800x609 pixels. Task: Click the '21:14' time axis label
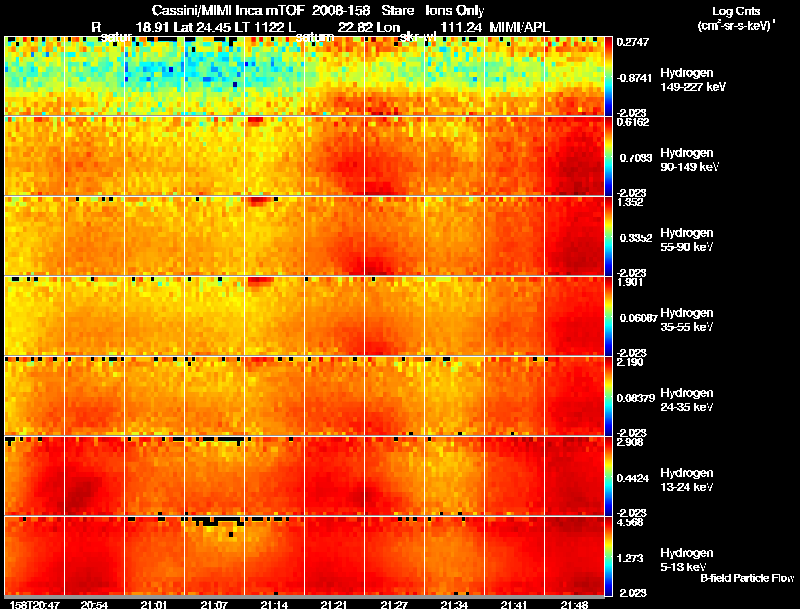(x=274, y=605)
